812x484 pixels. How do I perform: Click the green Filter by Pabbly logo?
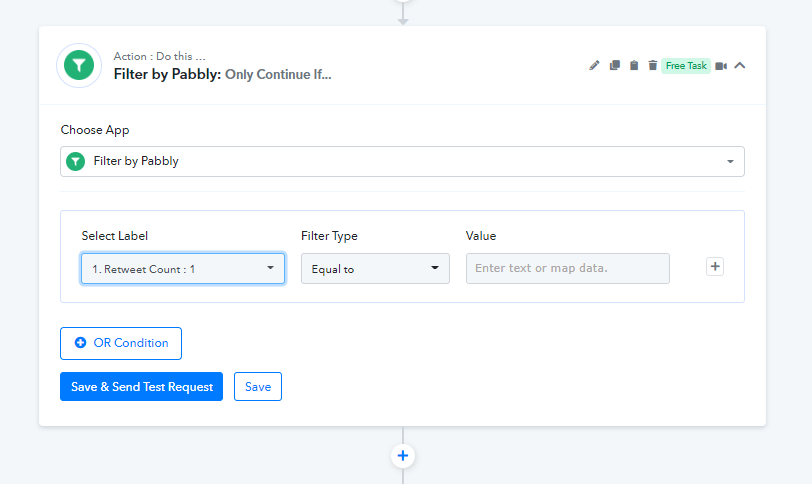tap(77, 65)
